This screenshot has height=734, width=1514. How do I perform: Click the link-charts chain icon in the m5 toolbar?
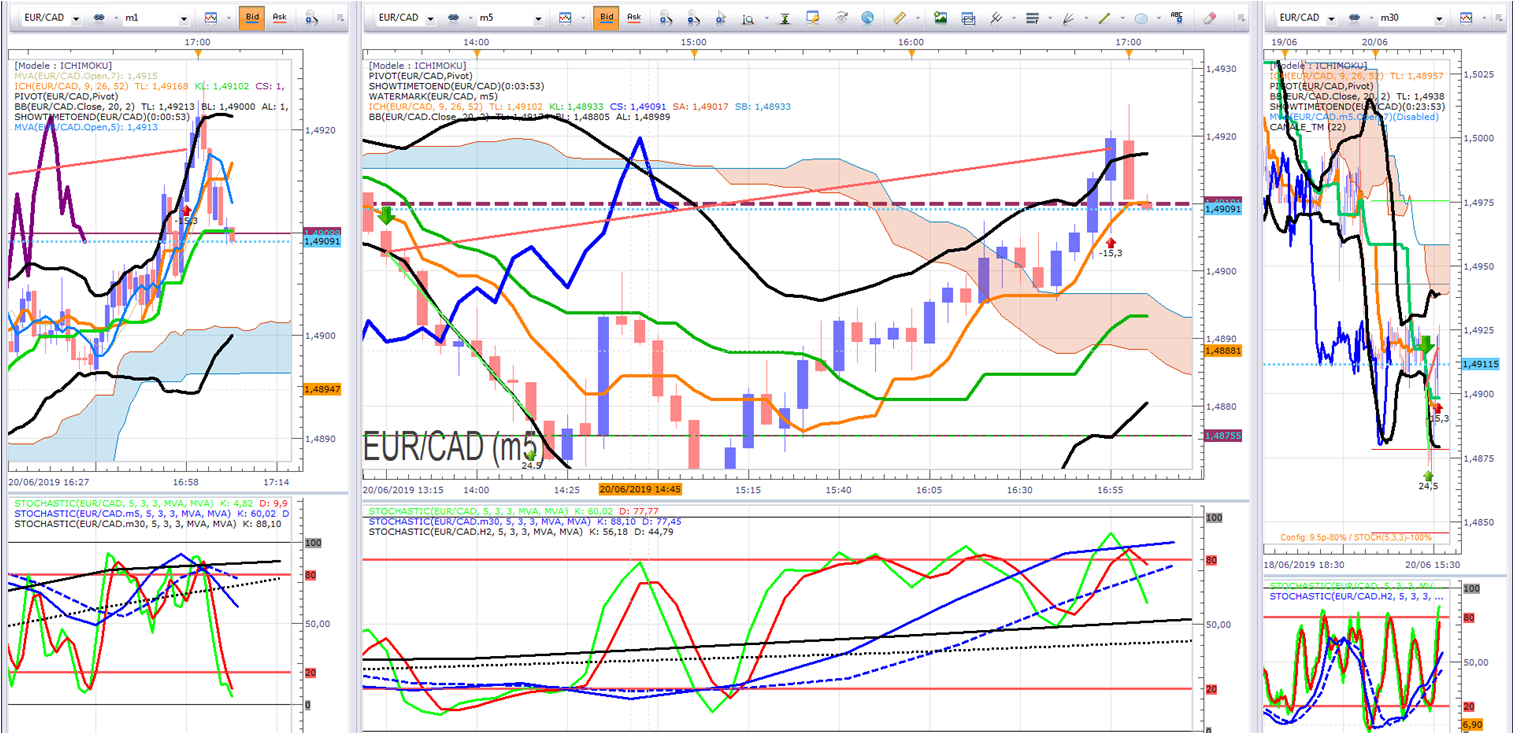pyautogui.click(x=455, y=18)
